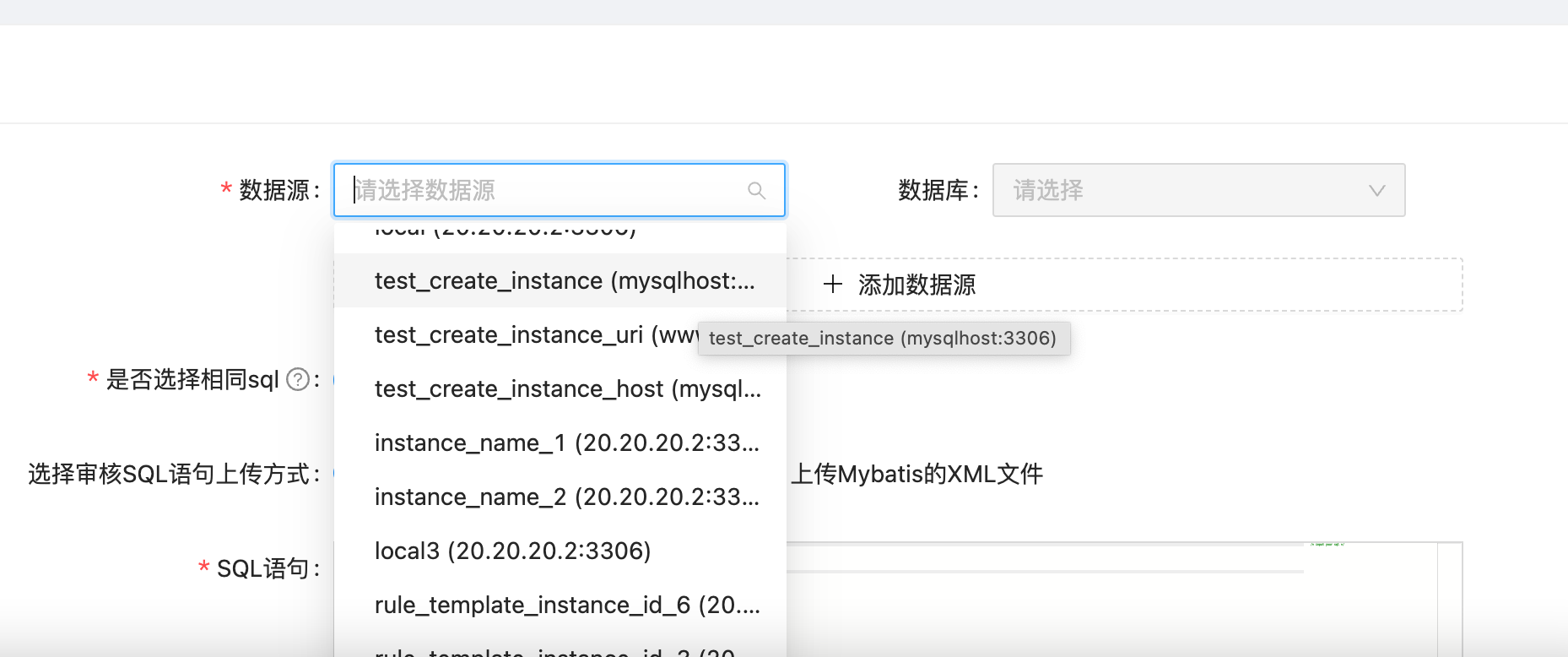Select instance_name_1 data source
Viewport: 1568px width, 657px height.
pyautogui.click(x=560, y=443)
